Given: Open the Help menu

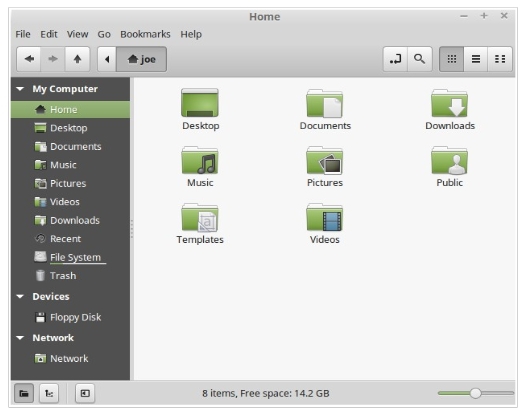Looking at the screenshot, I should pyautogui.click(x=191, y=34).
